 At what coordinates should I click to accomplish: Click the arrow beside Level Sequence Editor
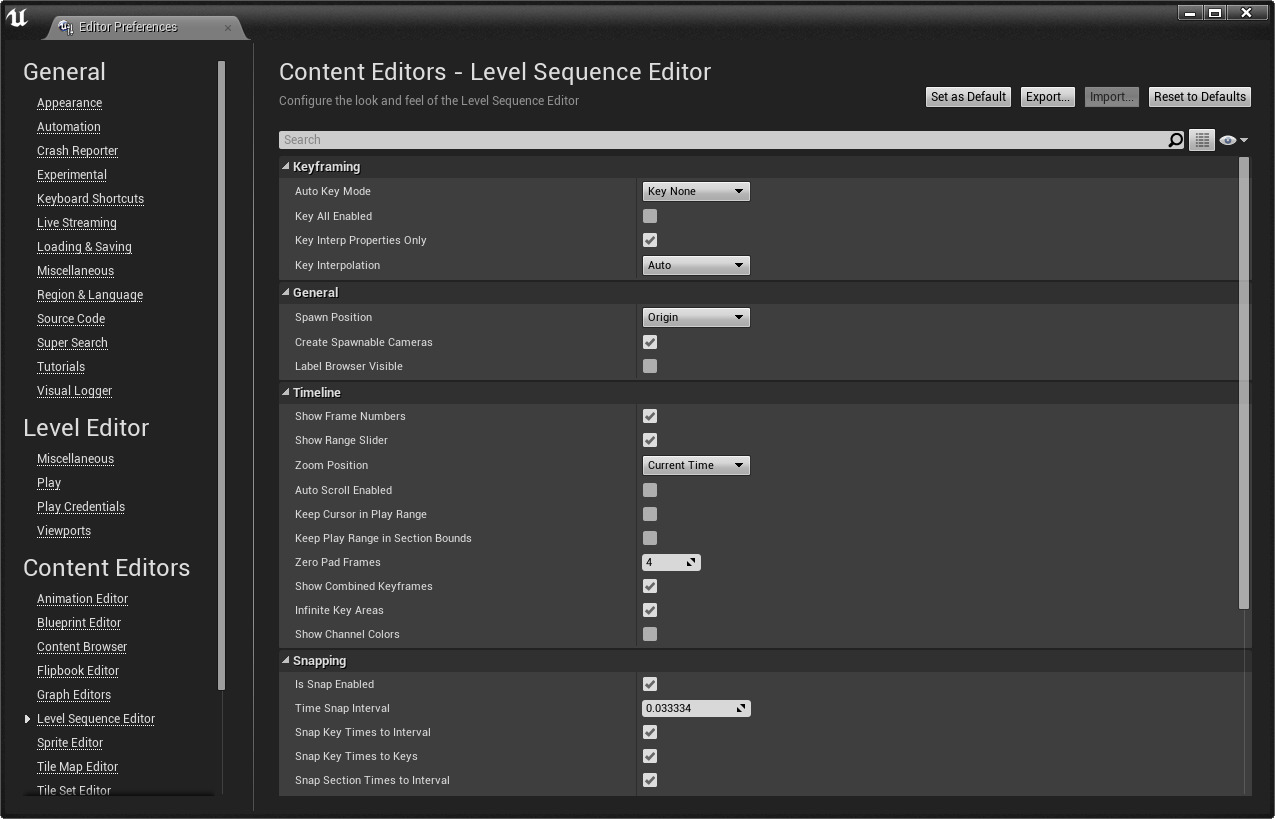[x=28, y=719]
